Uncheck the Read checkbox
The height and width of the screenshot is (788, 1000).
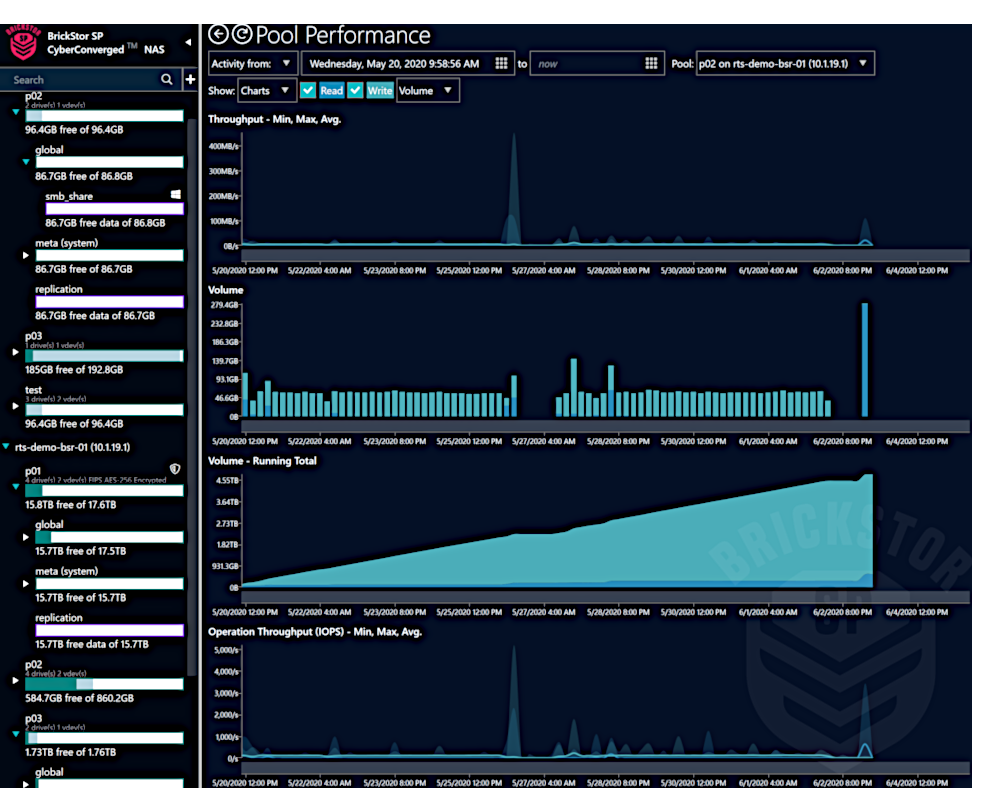(x=308, y=90)
